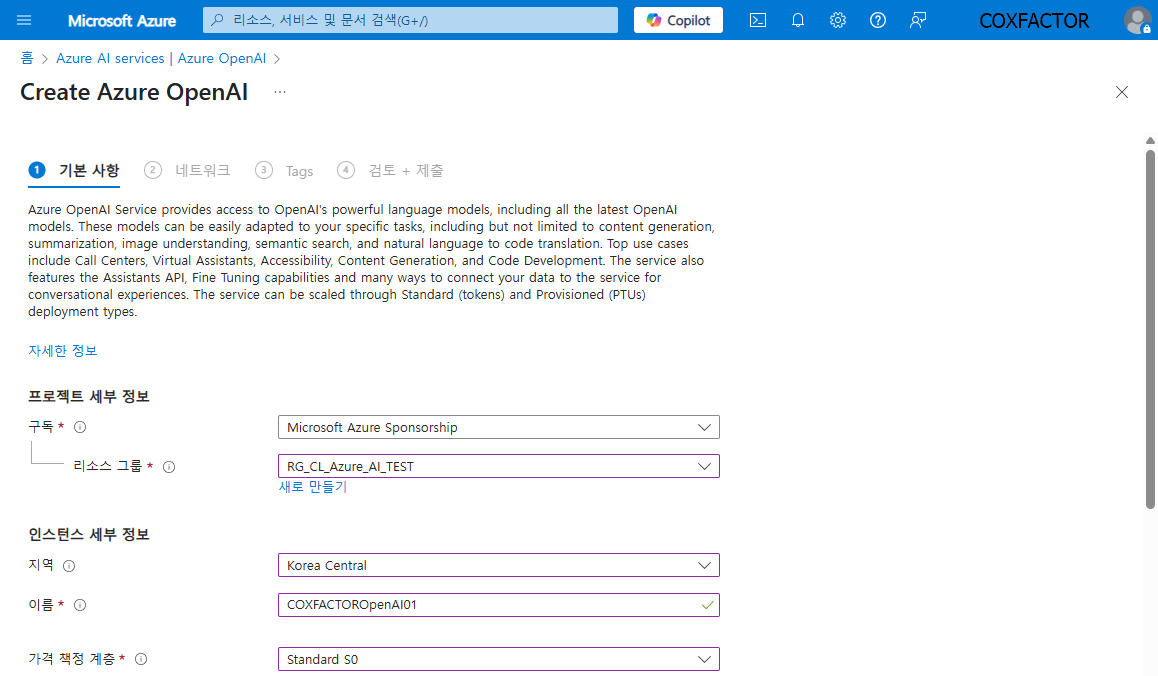The height and width of the screenshot is (676, 1158).
Task: Switch to the Tags tab
Action: [284, 171]
